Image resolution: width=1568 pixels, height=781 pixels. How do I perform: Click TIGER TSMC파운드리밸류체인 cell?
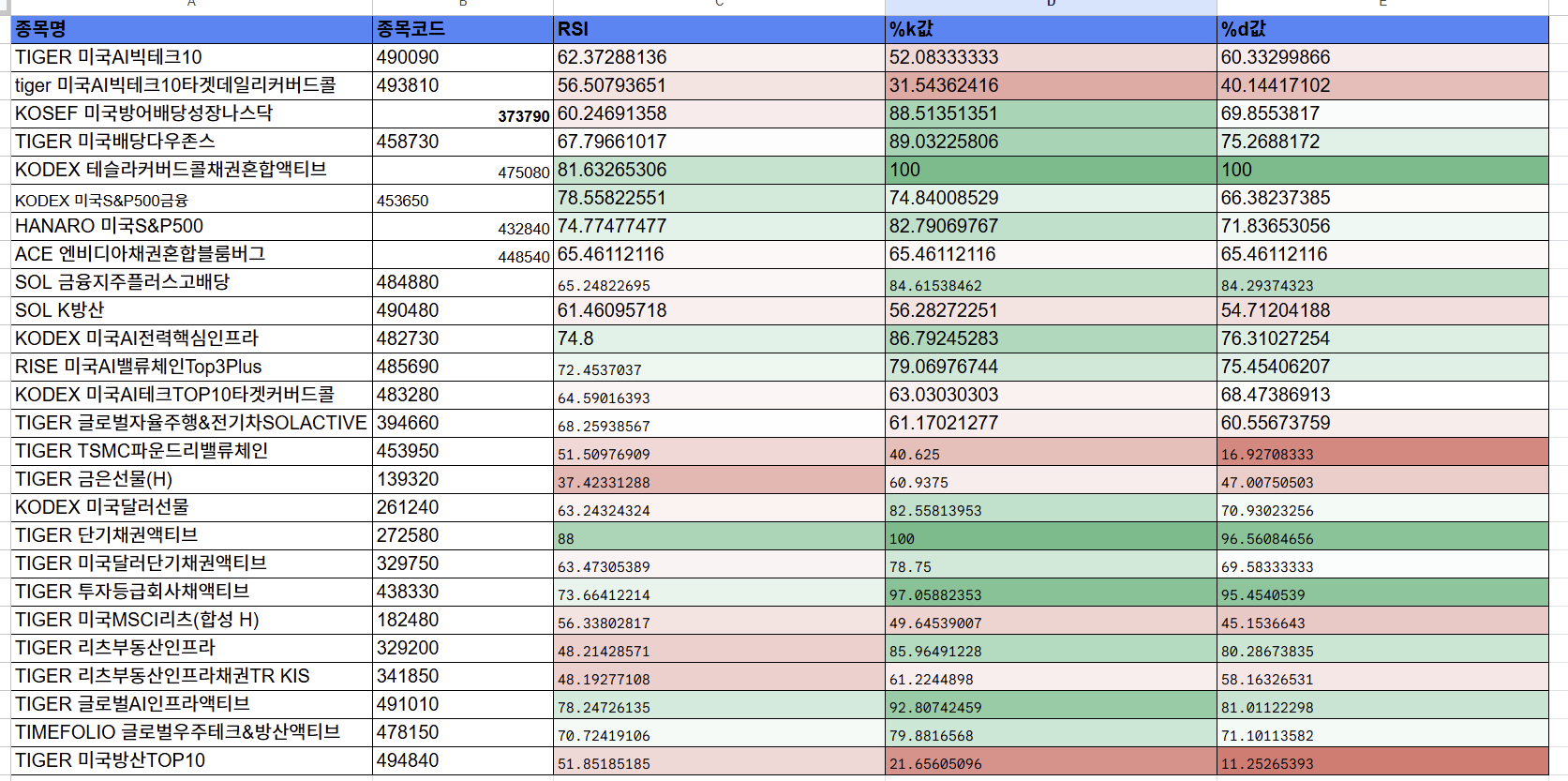click(191, 451)
